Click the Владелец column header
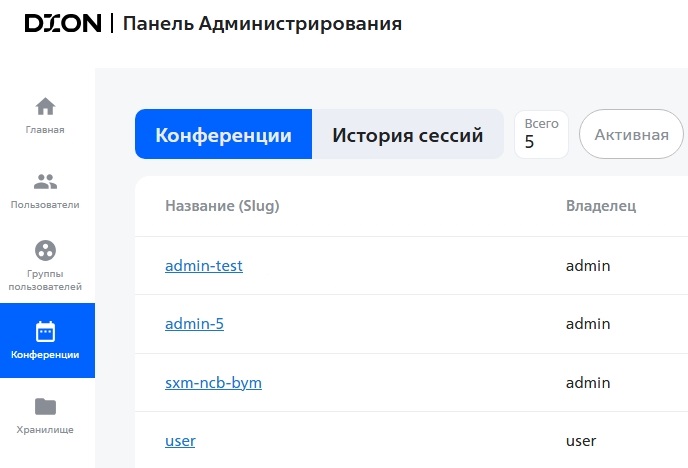Image resolution: width=688 pixels, height=468 pixels. click(601, 206)
